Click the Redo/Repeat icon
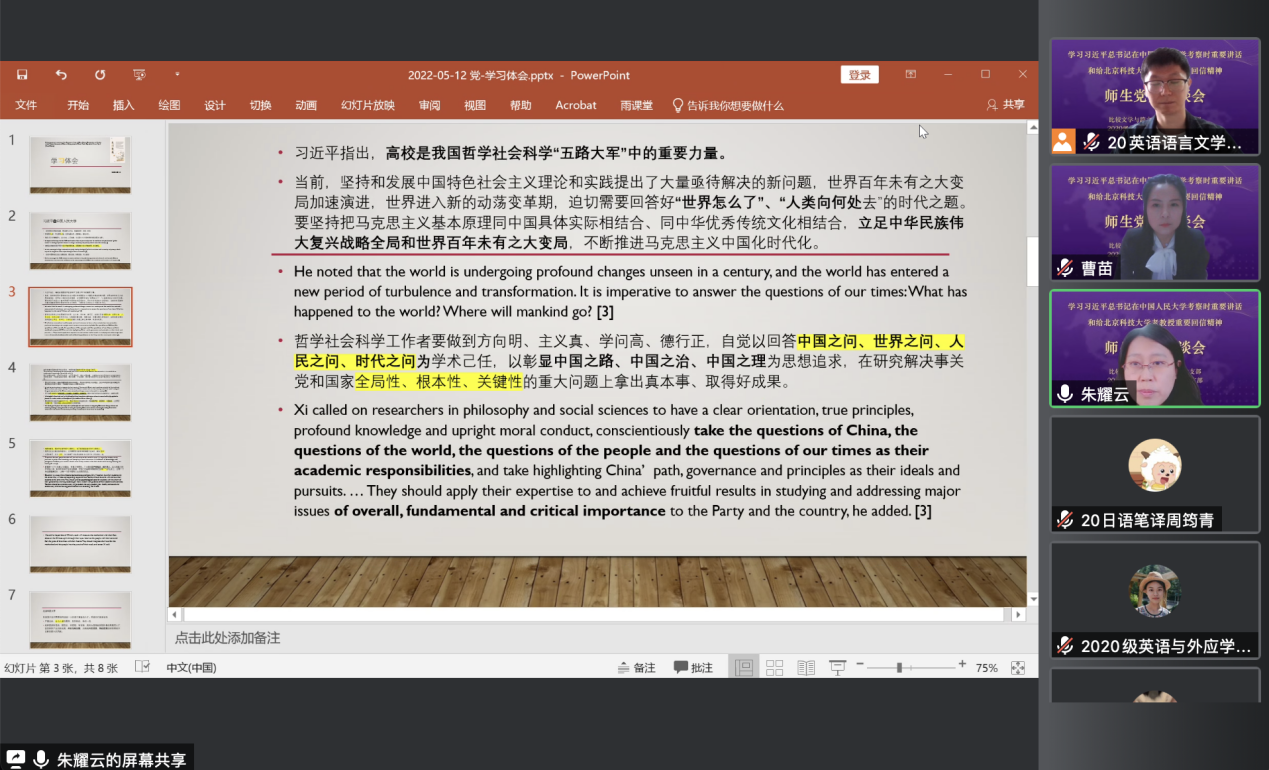The width and height of the screenshot is (1269, 770). (100, 75)
